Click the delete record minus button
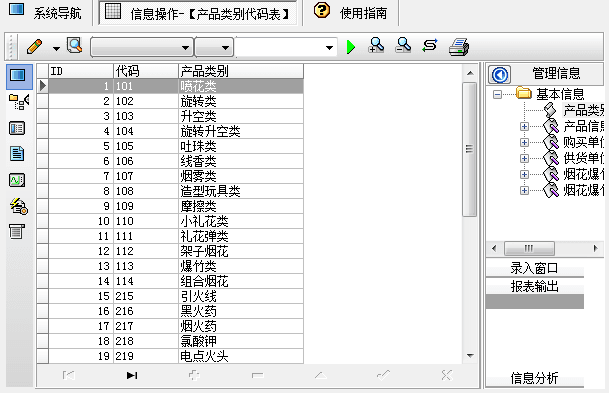Viewport: 609px width, 393px height. [x=258, y=376]
